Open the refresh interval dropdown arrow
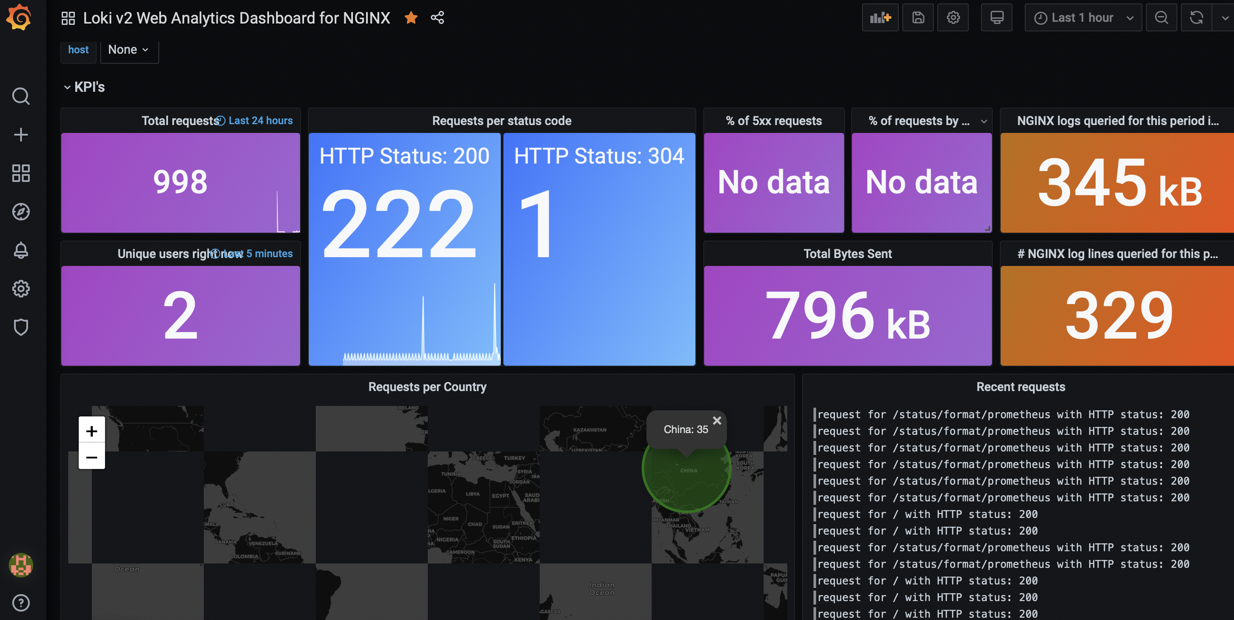The image size is (1234, 620). pyautogui.click(x=1224, y=17)
